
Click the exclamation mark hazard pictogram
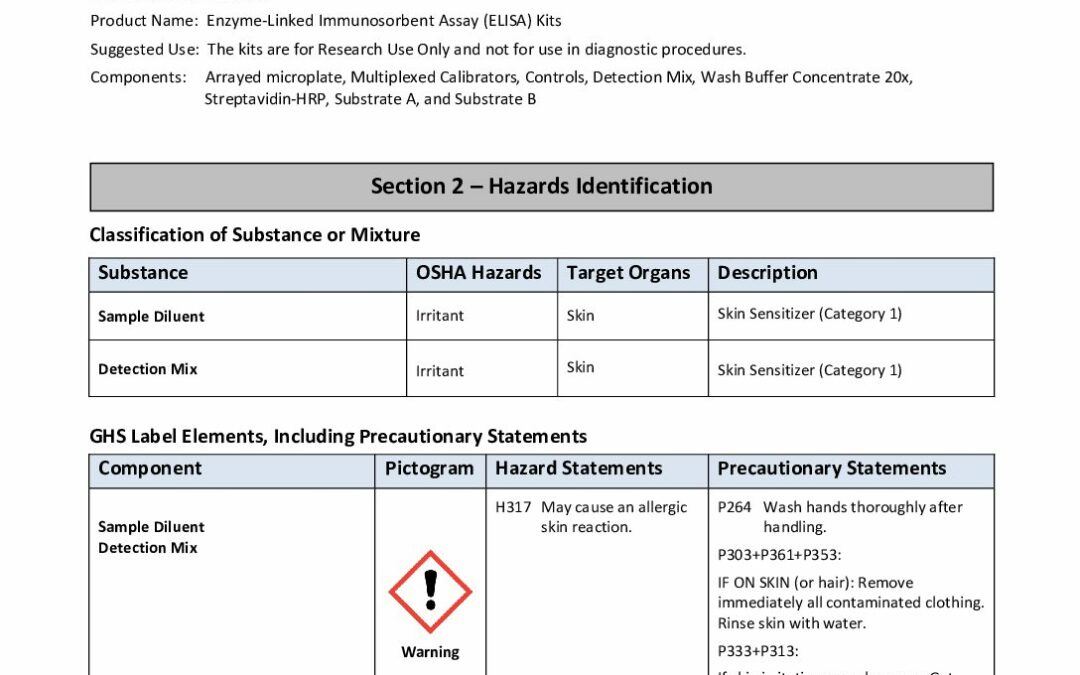pyautogui.click(x=430, y=592)
